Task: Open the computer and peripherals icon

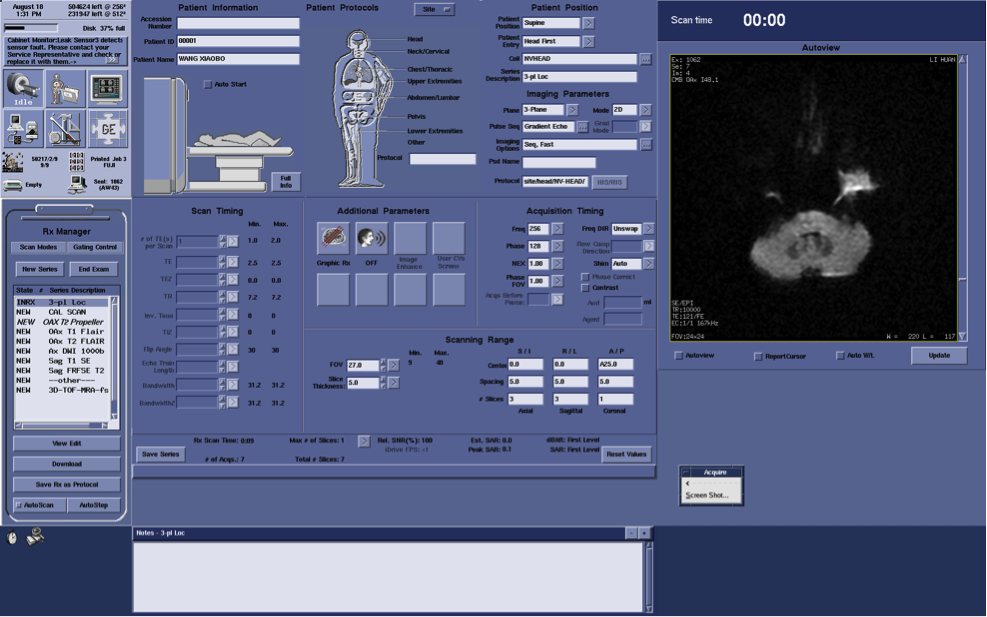Action: (x=24, y=128)
